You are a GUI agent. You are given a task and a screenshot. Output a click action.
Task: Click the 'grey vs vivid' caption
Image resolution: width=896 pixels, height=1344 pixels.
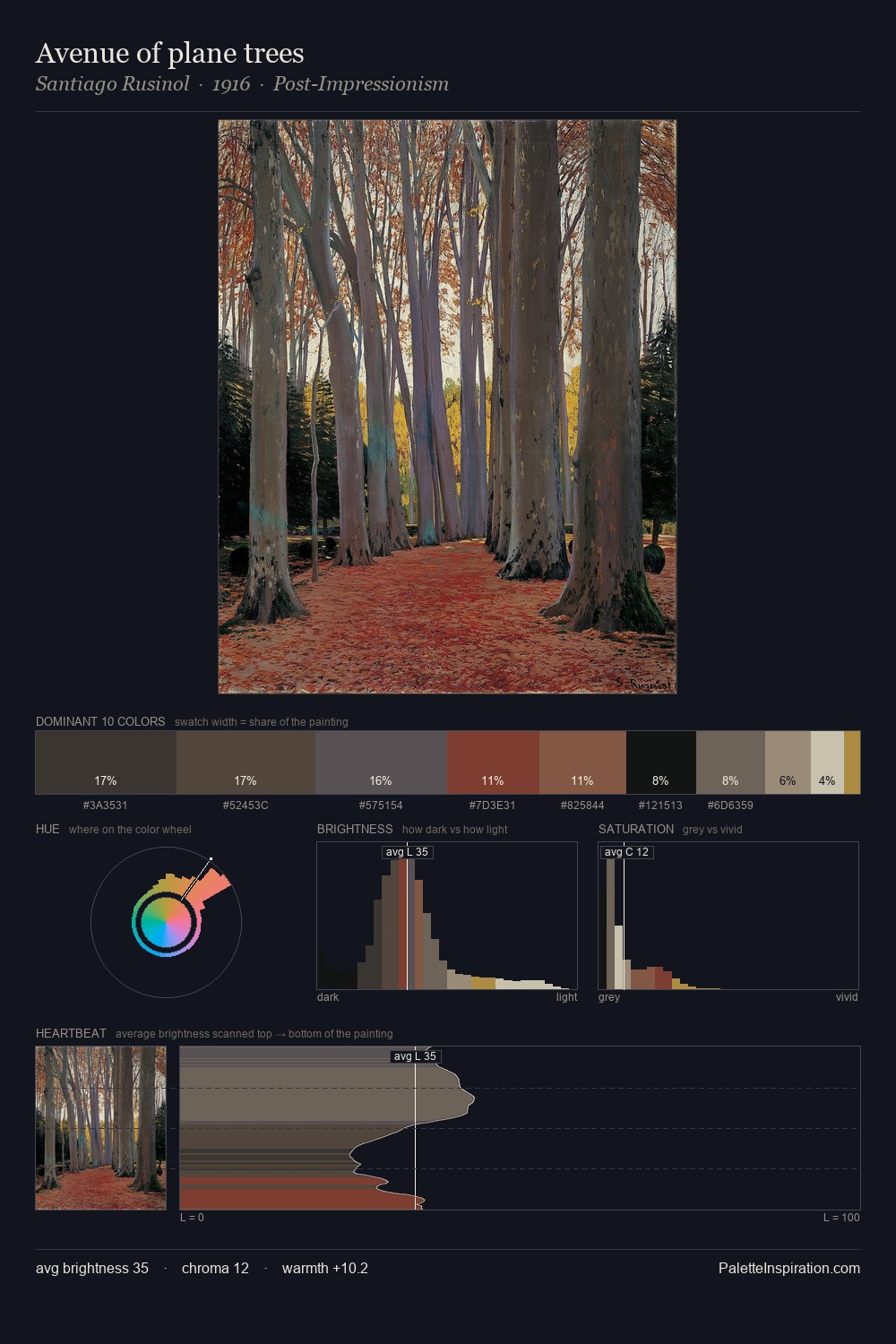(x=712, y=830)
